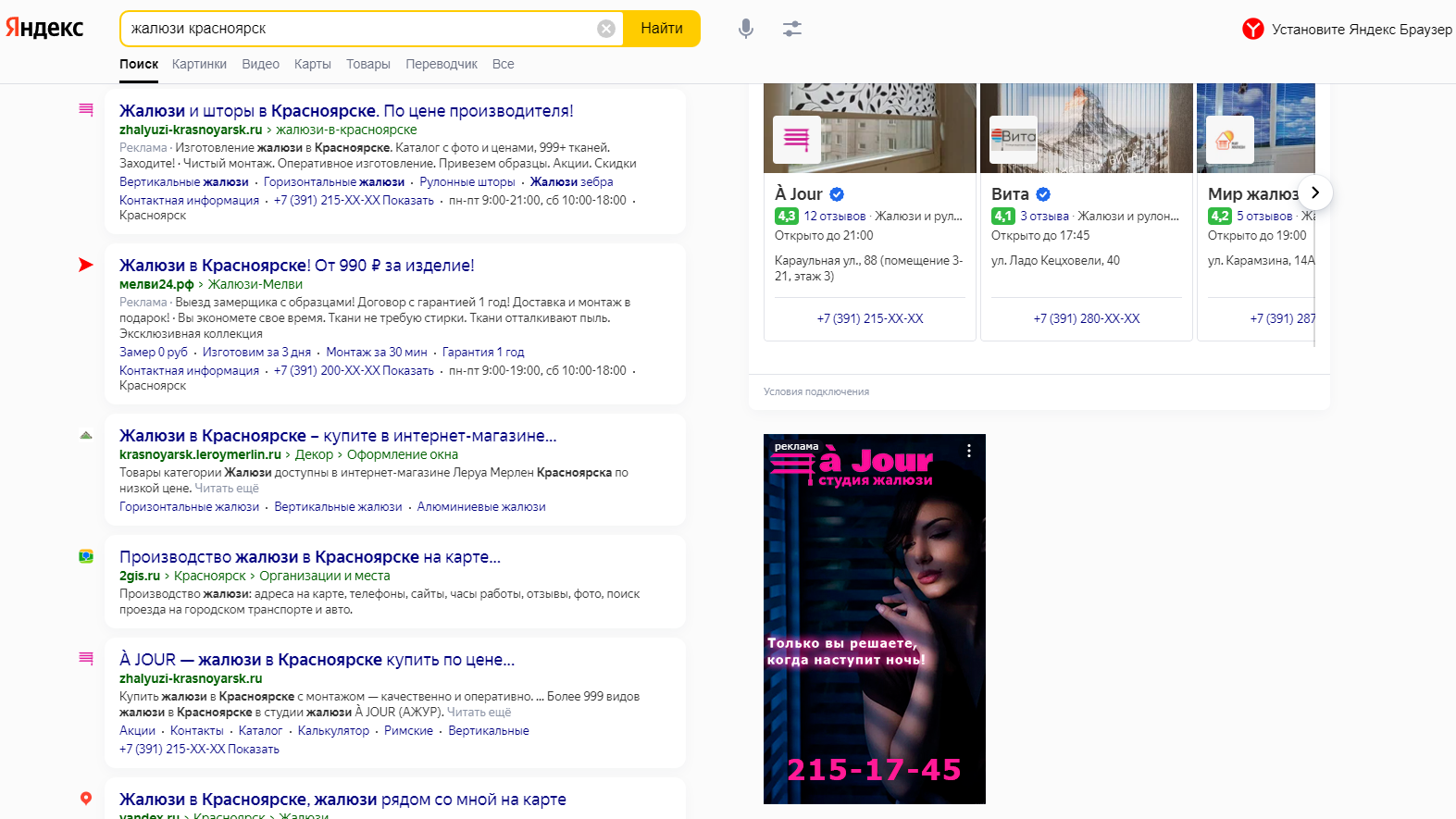
Task: Expand À JOUR snippet via Читать ещё
Action: pos(479,712)
